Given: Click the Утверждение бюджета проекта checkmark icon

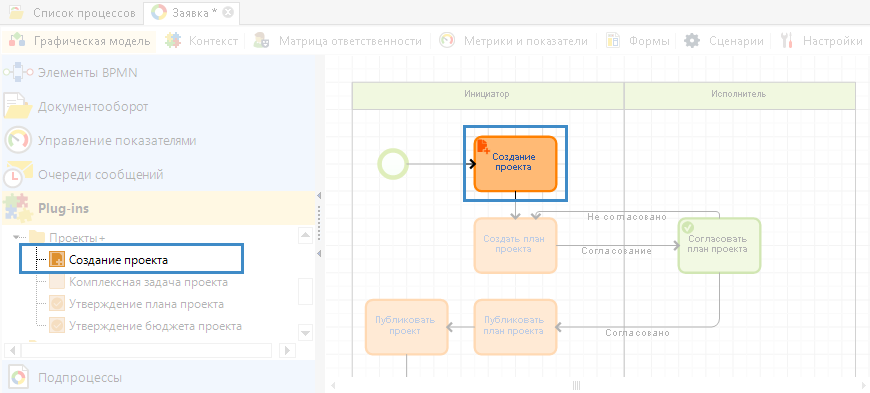Looking at the screenshot, I should click(x=57, y=325).
